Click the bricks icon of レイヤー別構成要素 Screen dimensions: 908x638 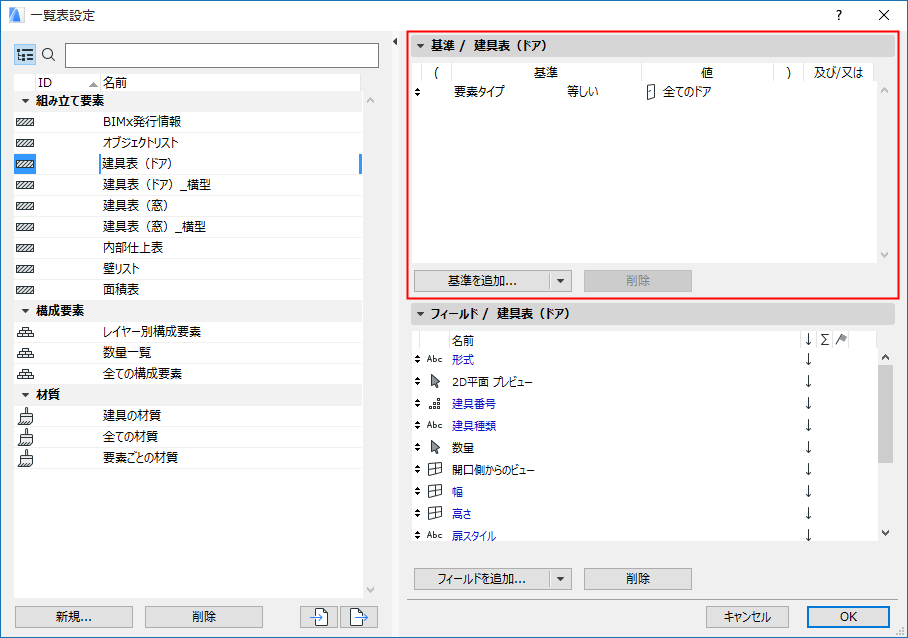tap(25, 332)
